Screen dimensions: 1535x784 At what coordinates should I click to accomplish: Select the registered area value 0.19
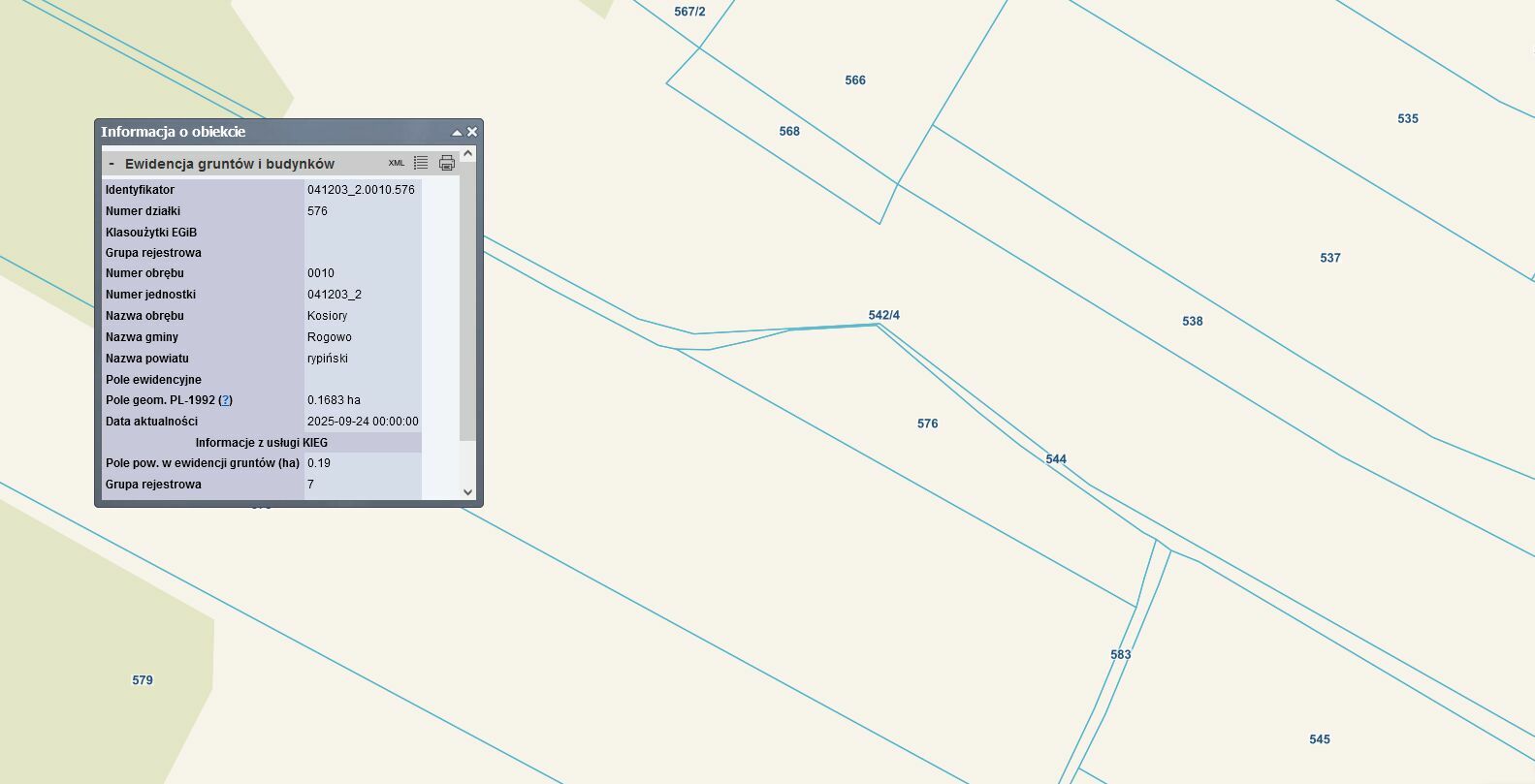coord(319,463)
